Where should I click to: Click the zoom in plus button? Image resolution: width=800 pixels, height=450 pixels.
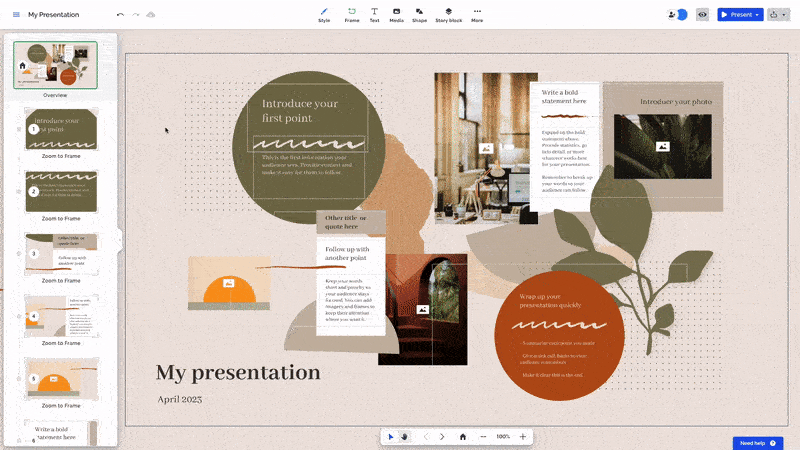tap(522, 437)
